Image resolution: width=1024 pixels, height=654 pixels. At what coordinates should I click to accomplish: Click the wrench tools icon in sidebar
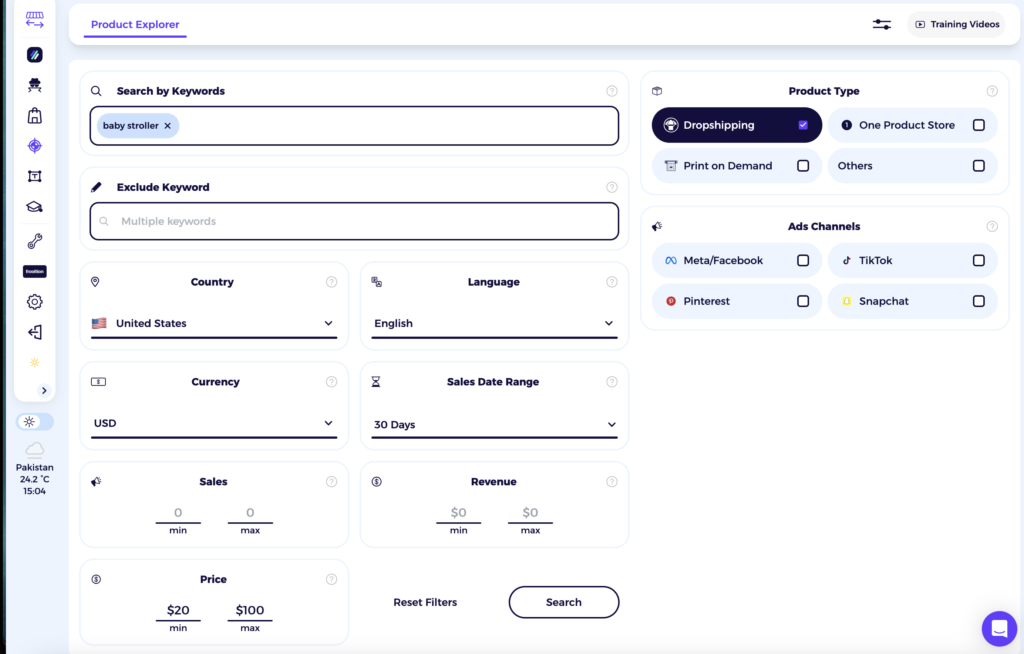[35, 240]
